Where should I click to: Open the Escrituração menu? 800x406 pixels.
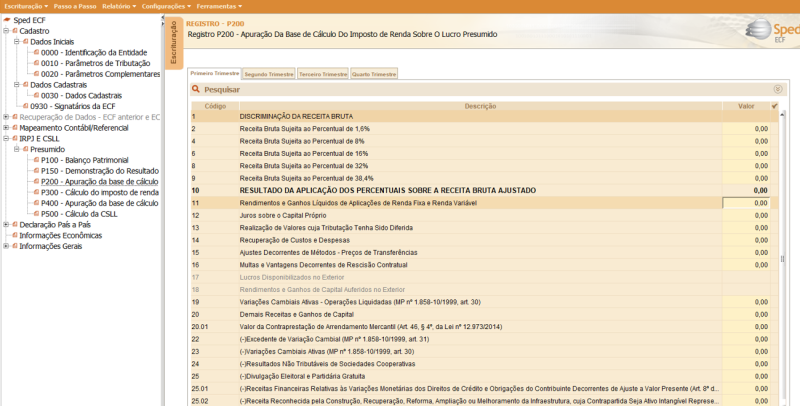point(26,6)
